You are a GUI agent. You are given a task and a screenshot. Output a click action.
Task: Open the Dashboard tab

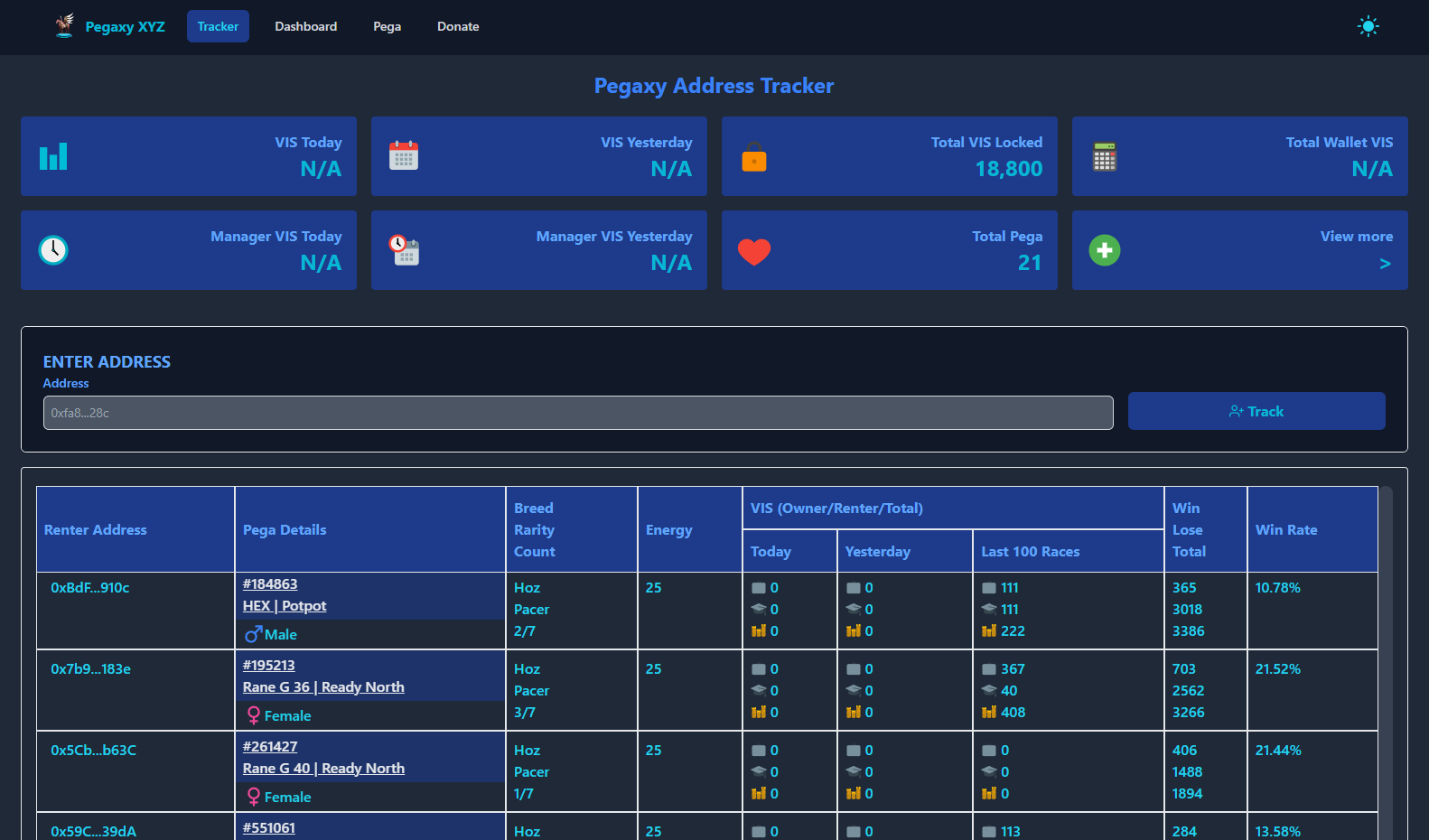click(306, 26)
